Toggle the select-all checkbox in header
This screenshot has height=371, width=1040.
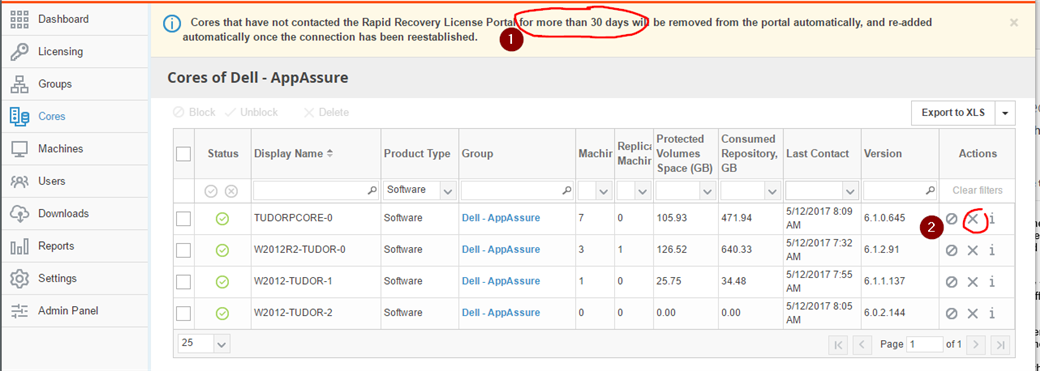pos(184,154)
